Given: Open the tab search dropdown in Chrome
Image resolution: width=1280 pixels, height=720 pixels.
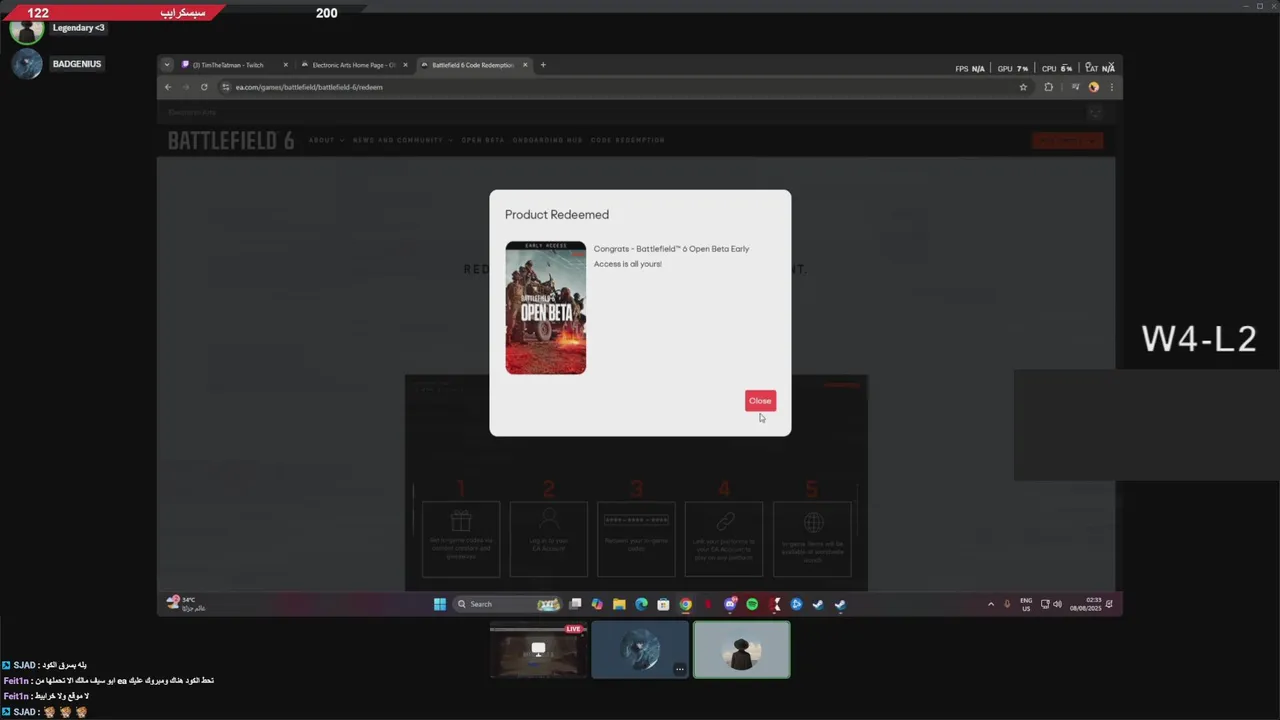Looking at the screenshot, I should (x=167, y=65).
